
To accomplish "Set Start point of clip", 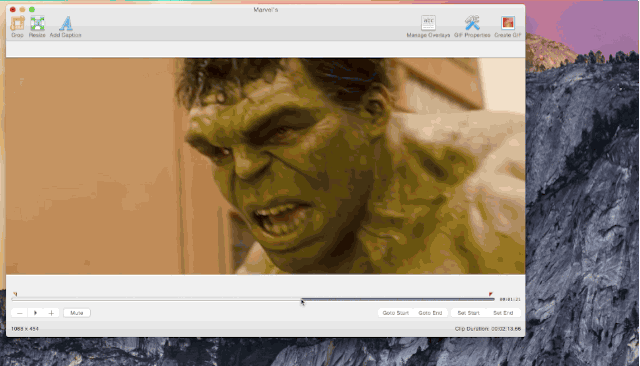I will [468, 313].
